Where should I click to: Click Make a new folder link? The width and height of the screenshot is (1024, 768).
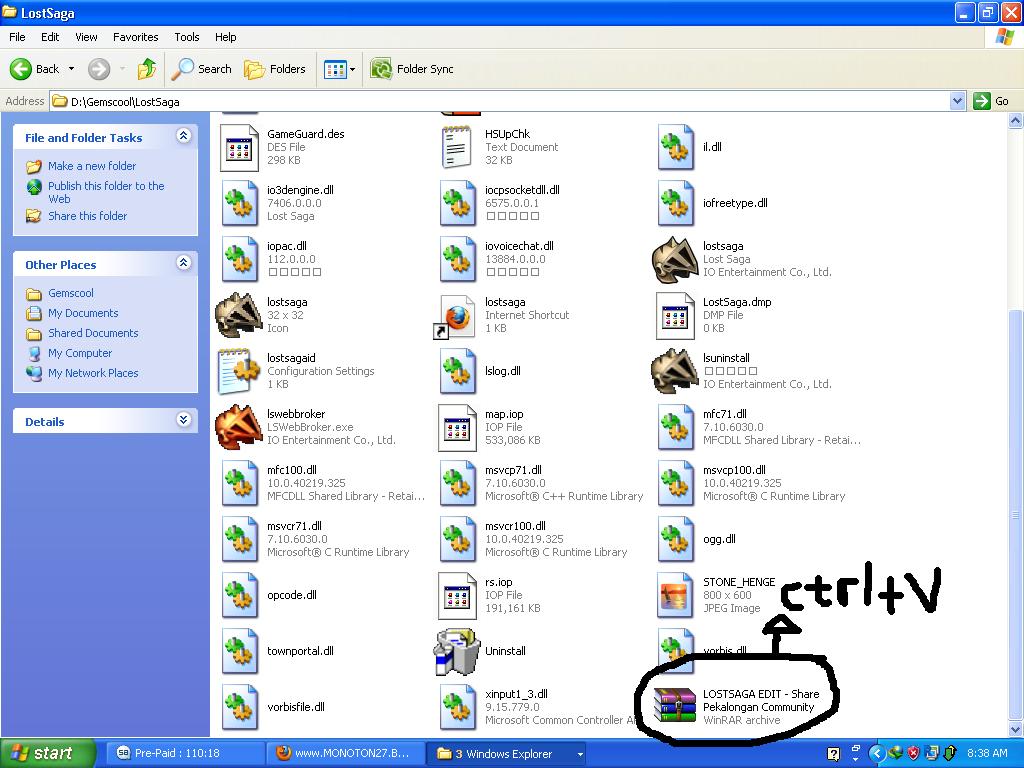[x=91, y=166]
